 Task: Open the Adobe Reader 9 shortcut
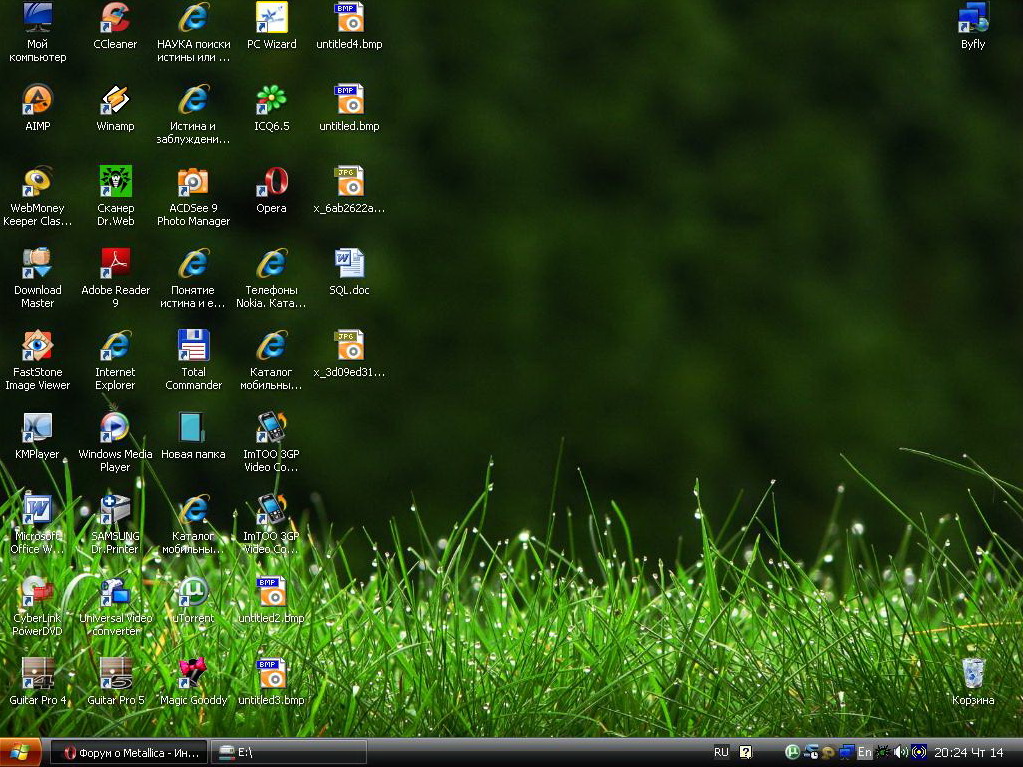[115, 264]
